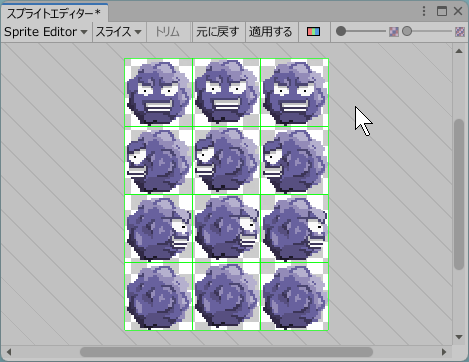Adjust the mip level slider handle
Viewport: 469px width, 362px height.
[407, 31]
